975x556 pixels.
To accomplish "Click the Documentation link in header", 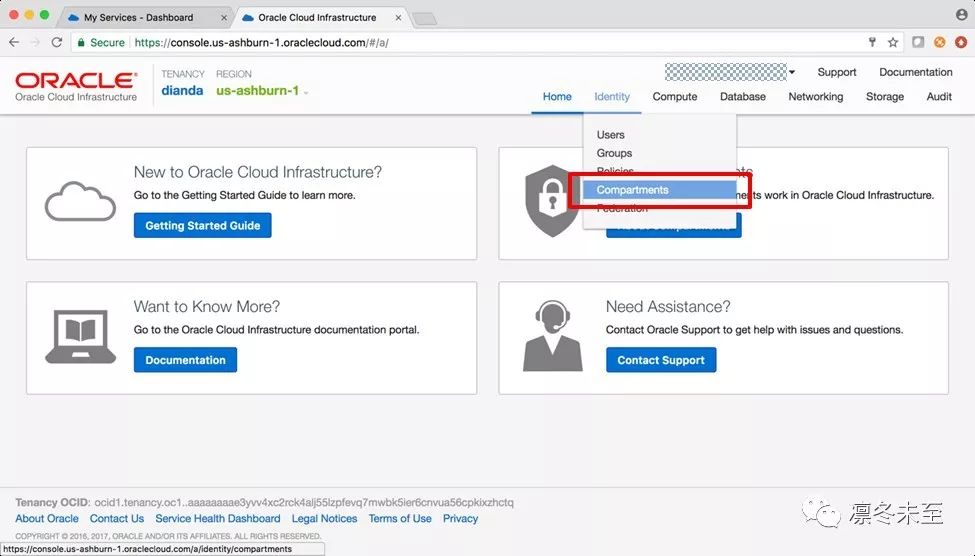I will pos(915,72).
